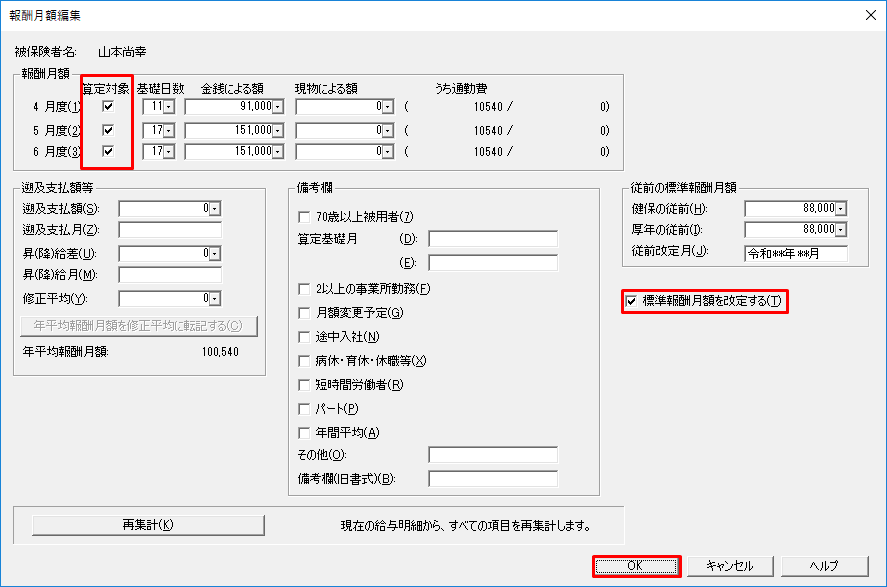Toggle 標準報酬月額を改定する checkbox
Viewport: 887px width, 587px height.
[631, 302]
